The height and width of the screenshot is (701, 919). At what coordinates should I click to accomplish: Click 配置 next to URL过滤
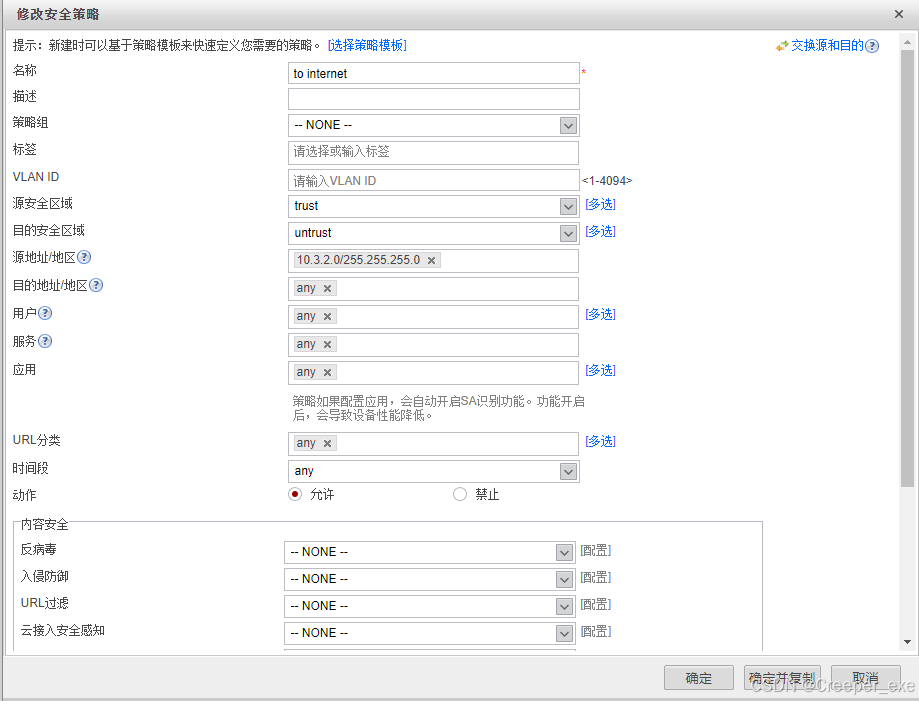click(595, 604)
